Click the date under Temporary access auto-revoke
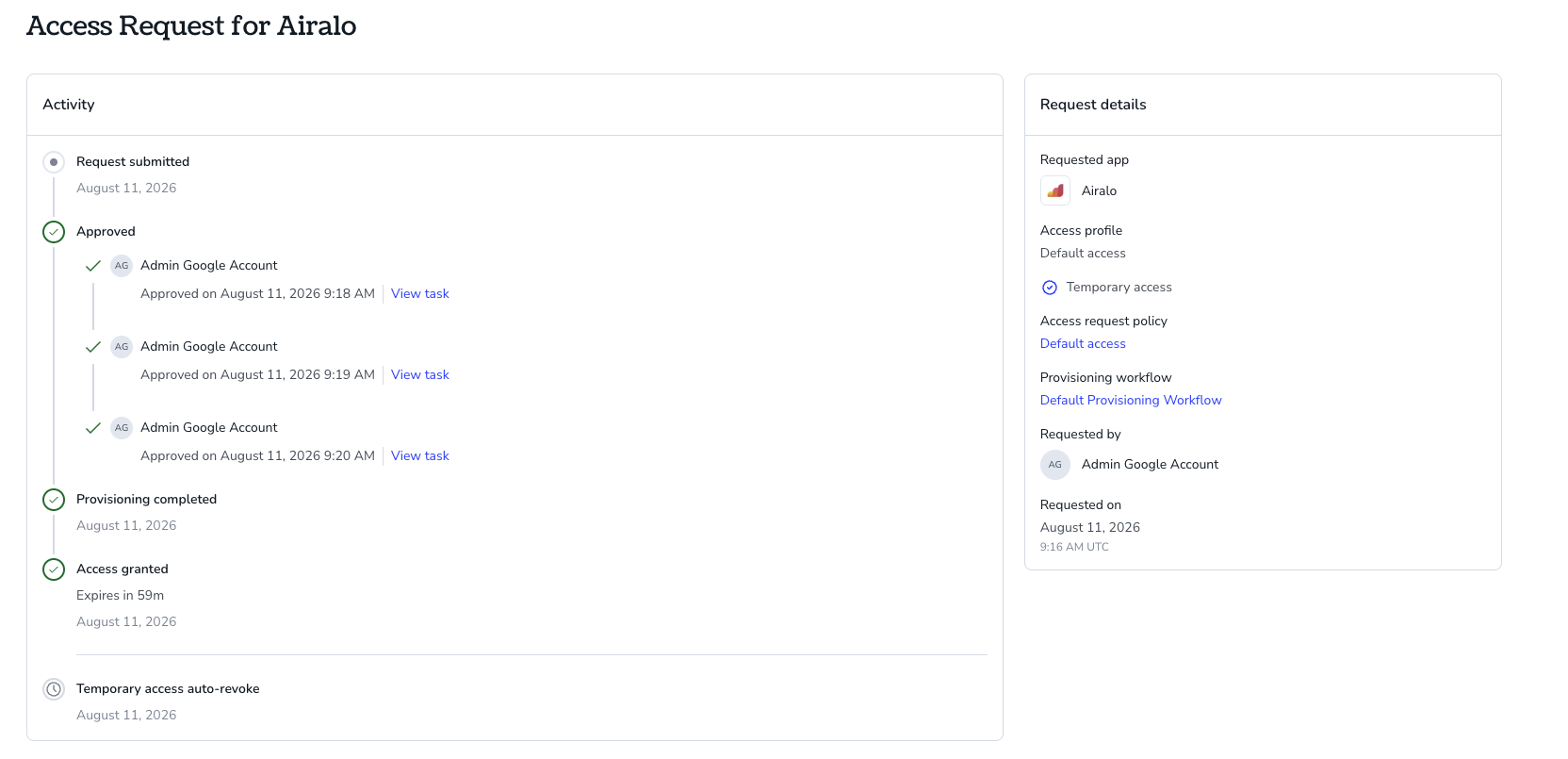This screenshot has width=1568, height=759. click(126, 716)
